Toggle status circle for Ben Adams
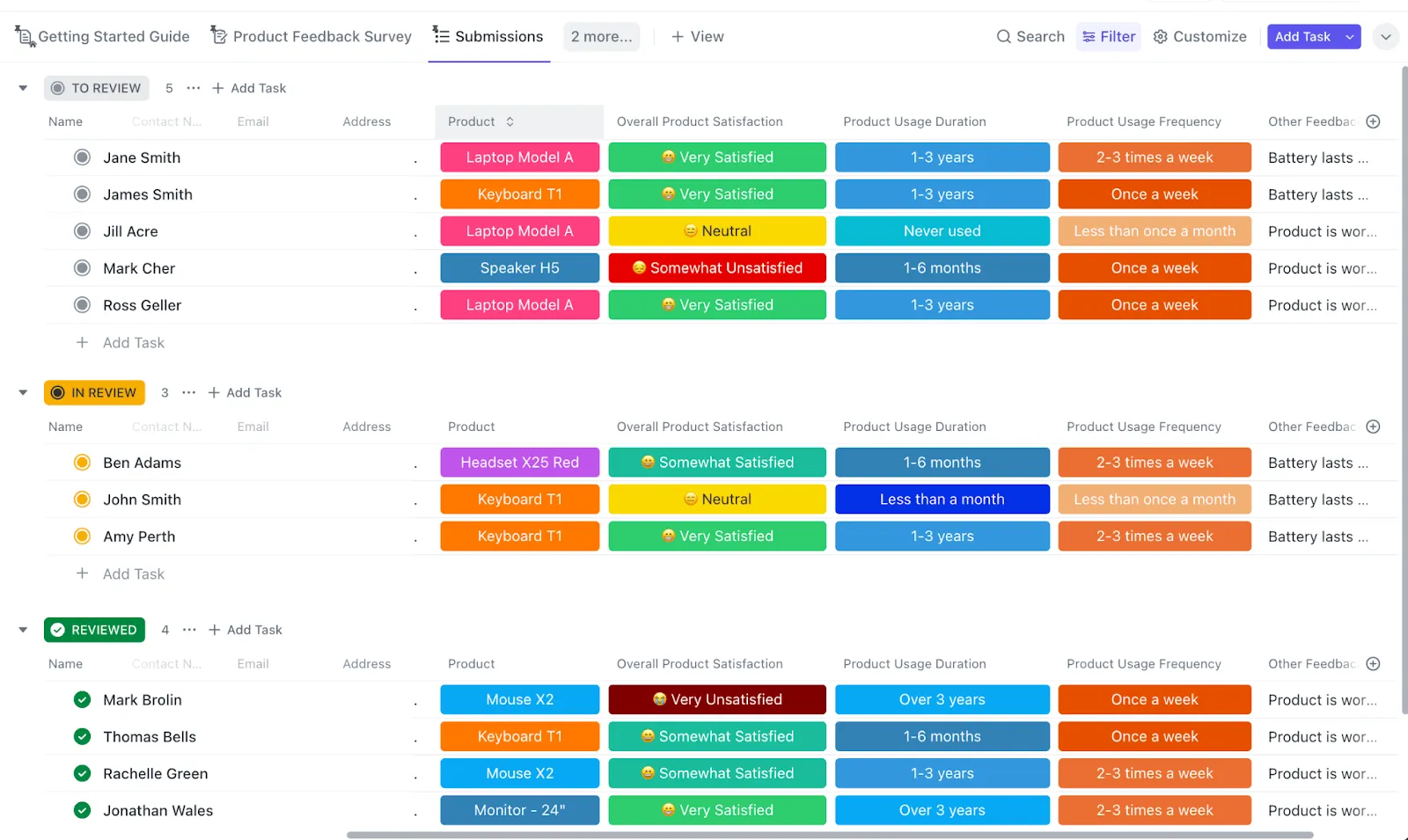Viewport: 1408px width, 840px height. pos(82,463)
